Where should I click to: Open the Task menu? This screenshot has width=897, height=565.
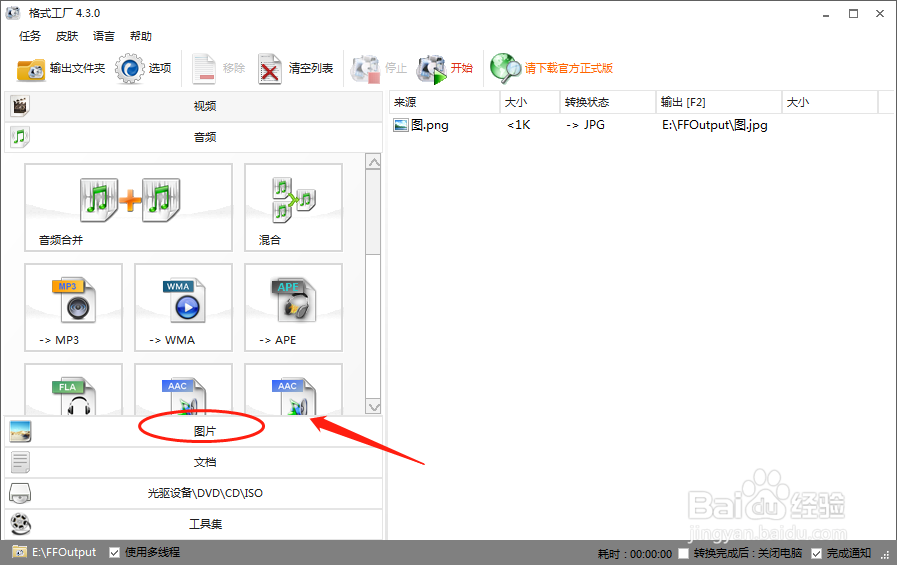pos(30,36)
